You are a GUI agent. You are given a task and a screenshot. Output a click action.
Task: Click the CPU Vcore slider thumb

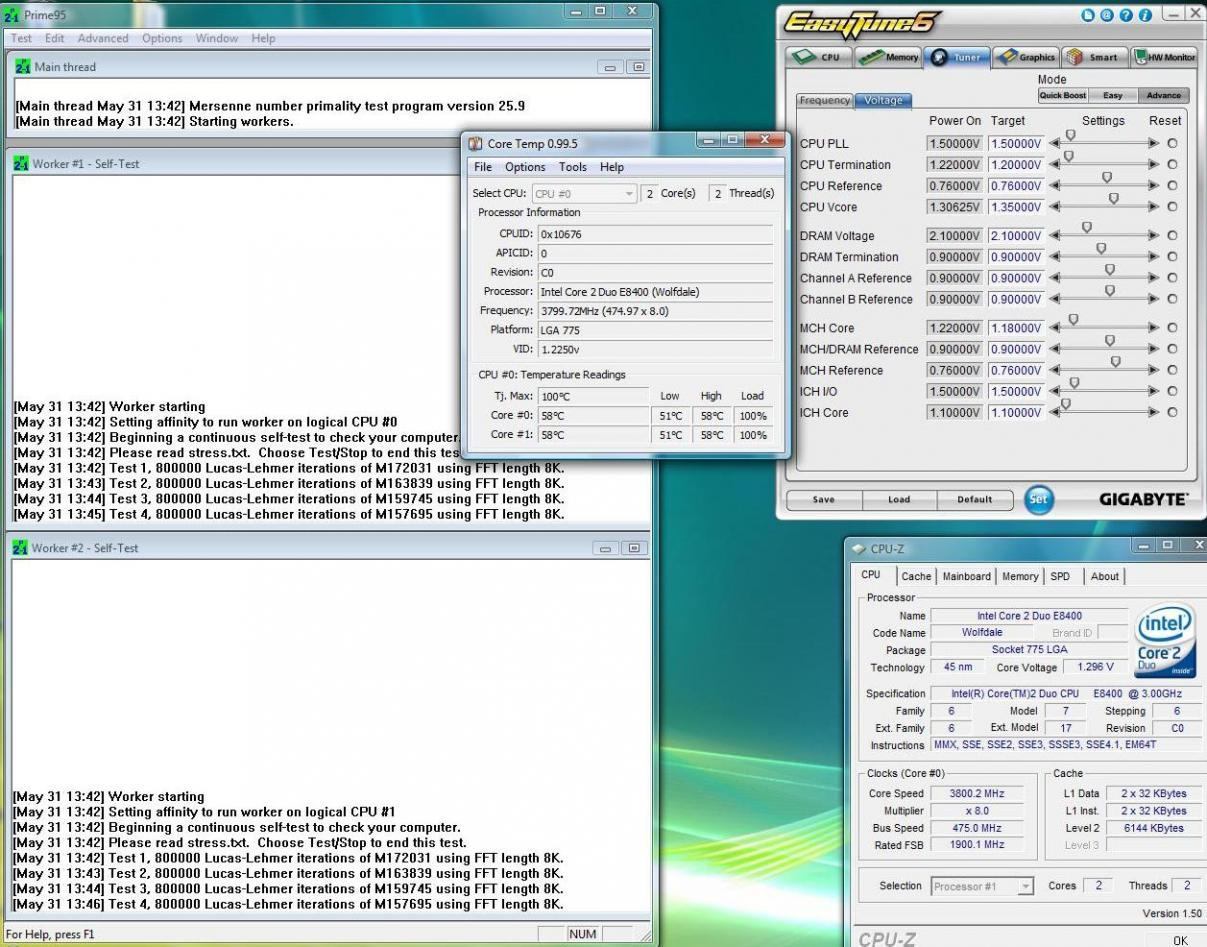(1113, 198)
